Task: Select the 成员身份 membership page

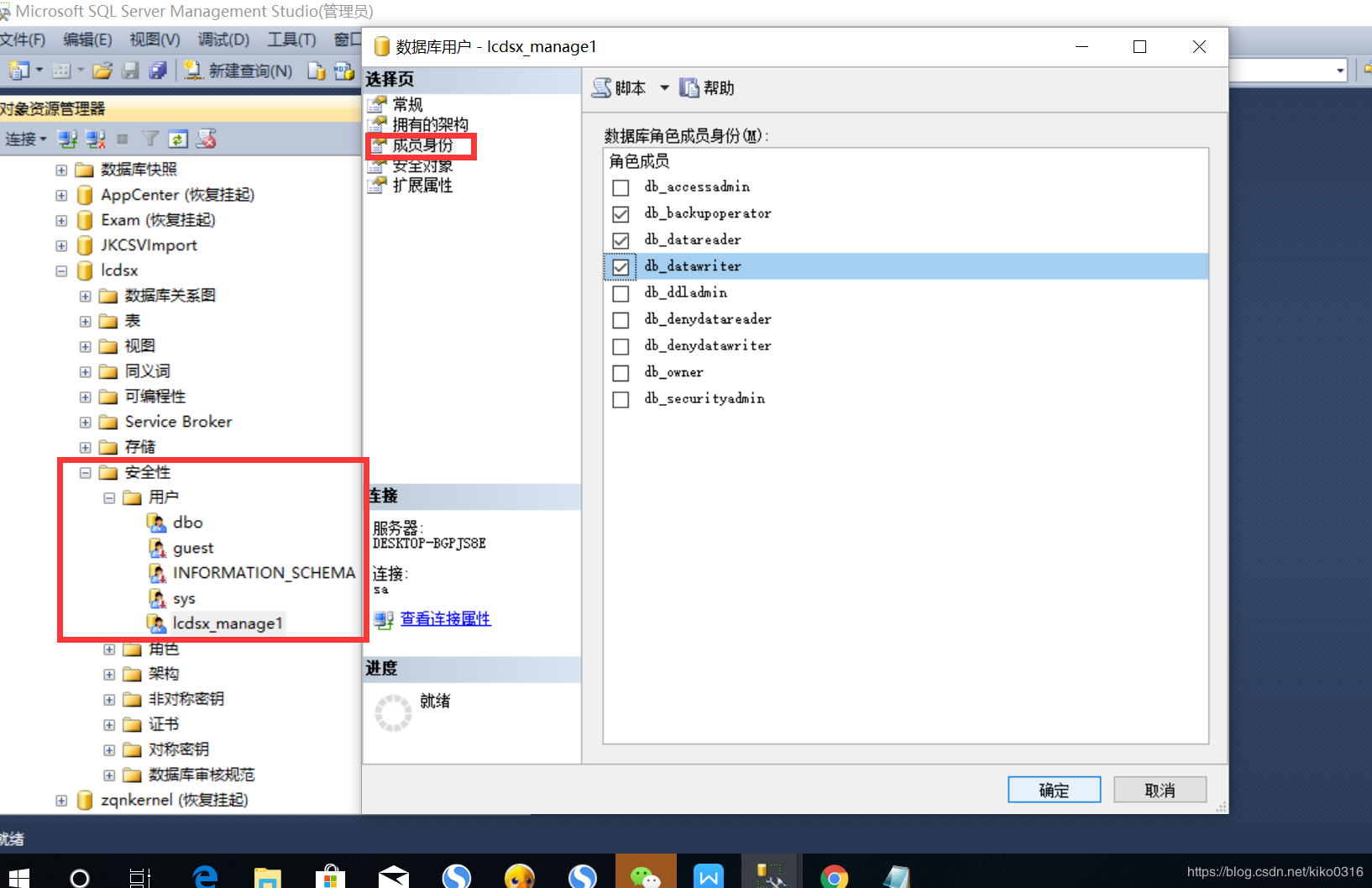Action: pyautogui.click(x=422, y=144)
